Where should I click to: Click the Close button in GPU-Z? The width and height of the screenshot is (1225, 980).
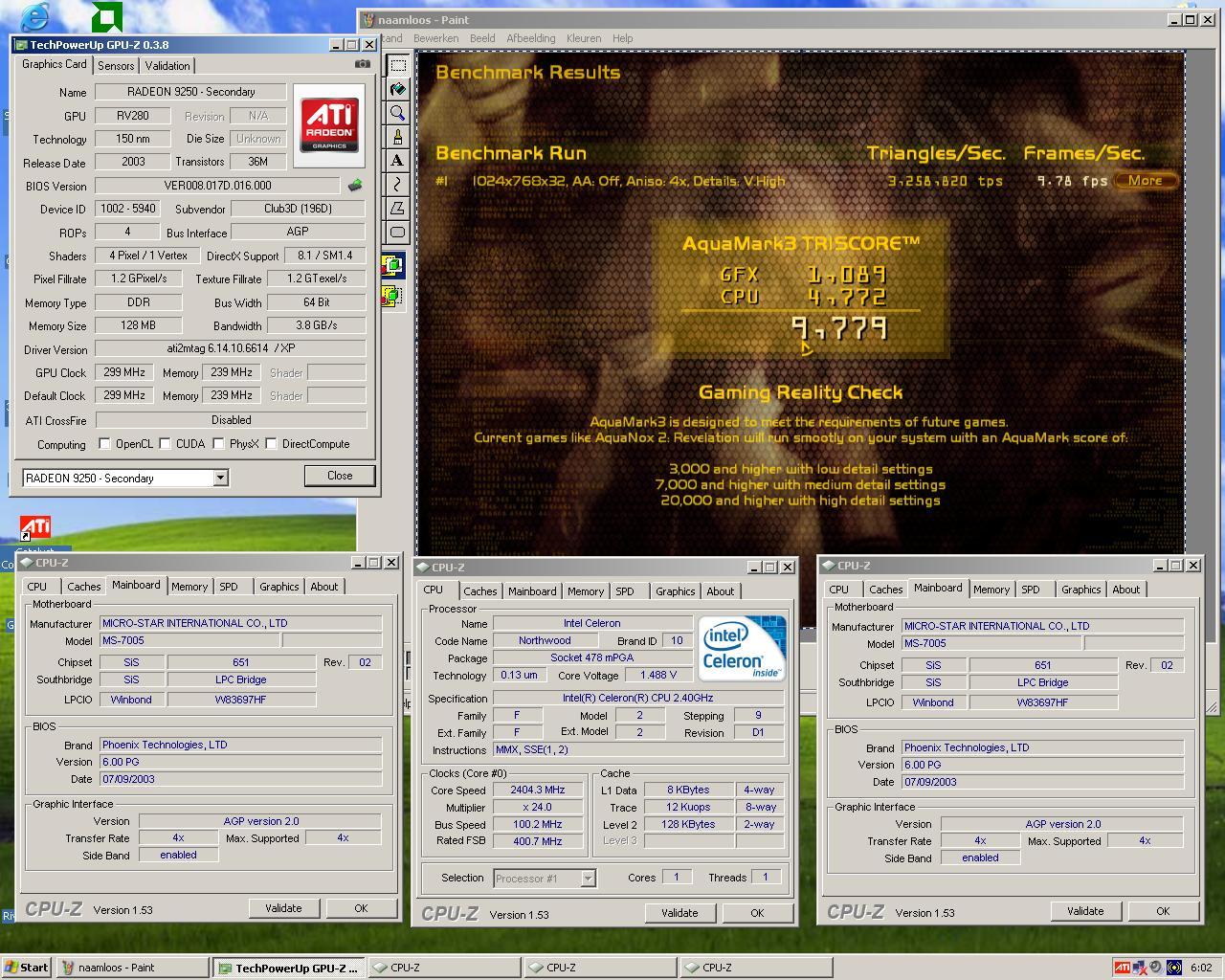[x=339, y=476]
